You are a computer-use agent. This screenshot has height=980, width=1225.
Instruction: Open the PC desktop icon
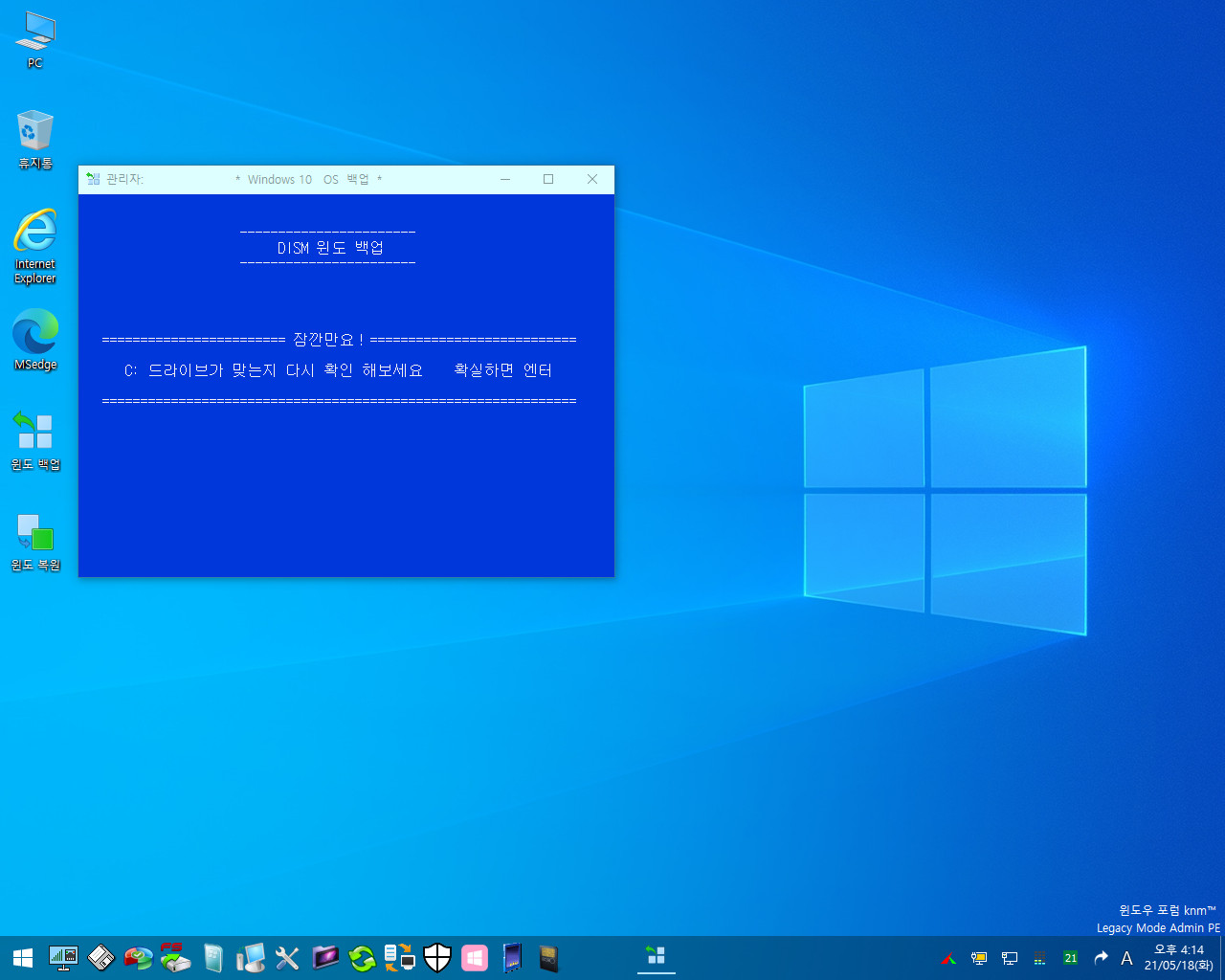pos(35,40)
